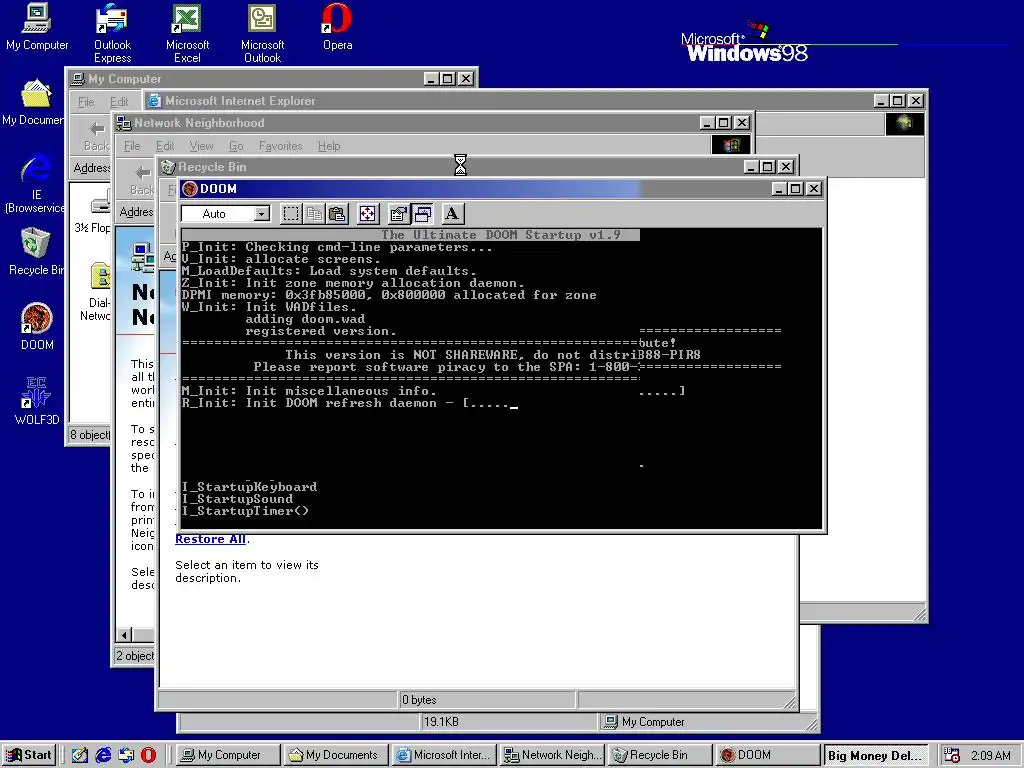The width and height of the screenshot is (1024, 768).
Task: Launch Internet Explorer from quick launch
Action: 103,755
